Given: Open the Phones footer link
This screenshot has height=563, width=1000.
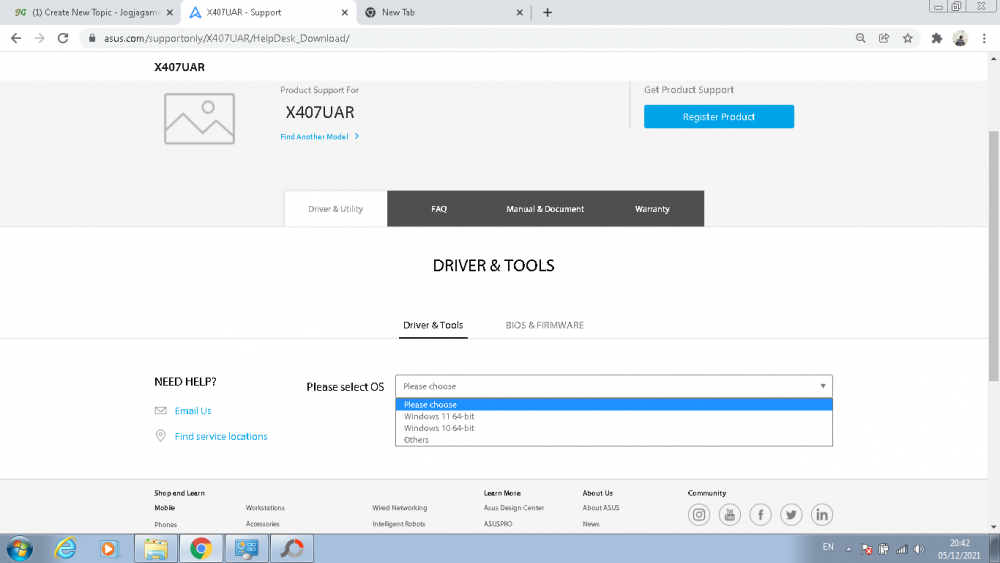Looking at the screenshot, I should click(x=166, y=524).
